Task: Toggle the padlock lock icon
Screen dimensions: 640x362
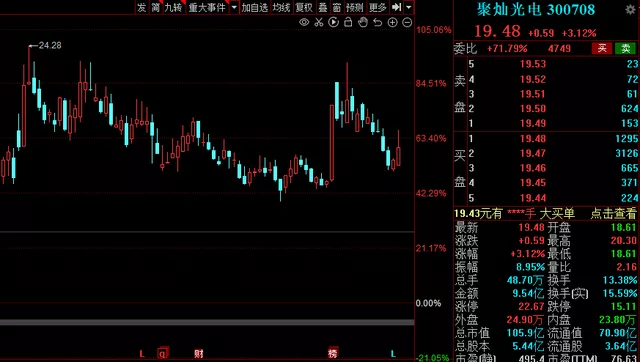Action: pos(348,22)
